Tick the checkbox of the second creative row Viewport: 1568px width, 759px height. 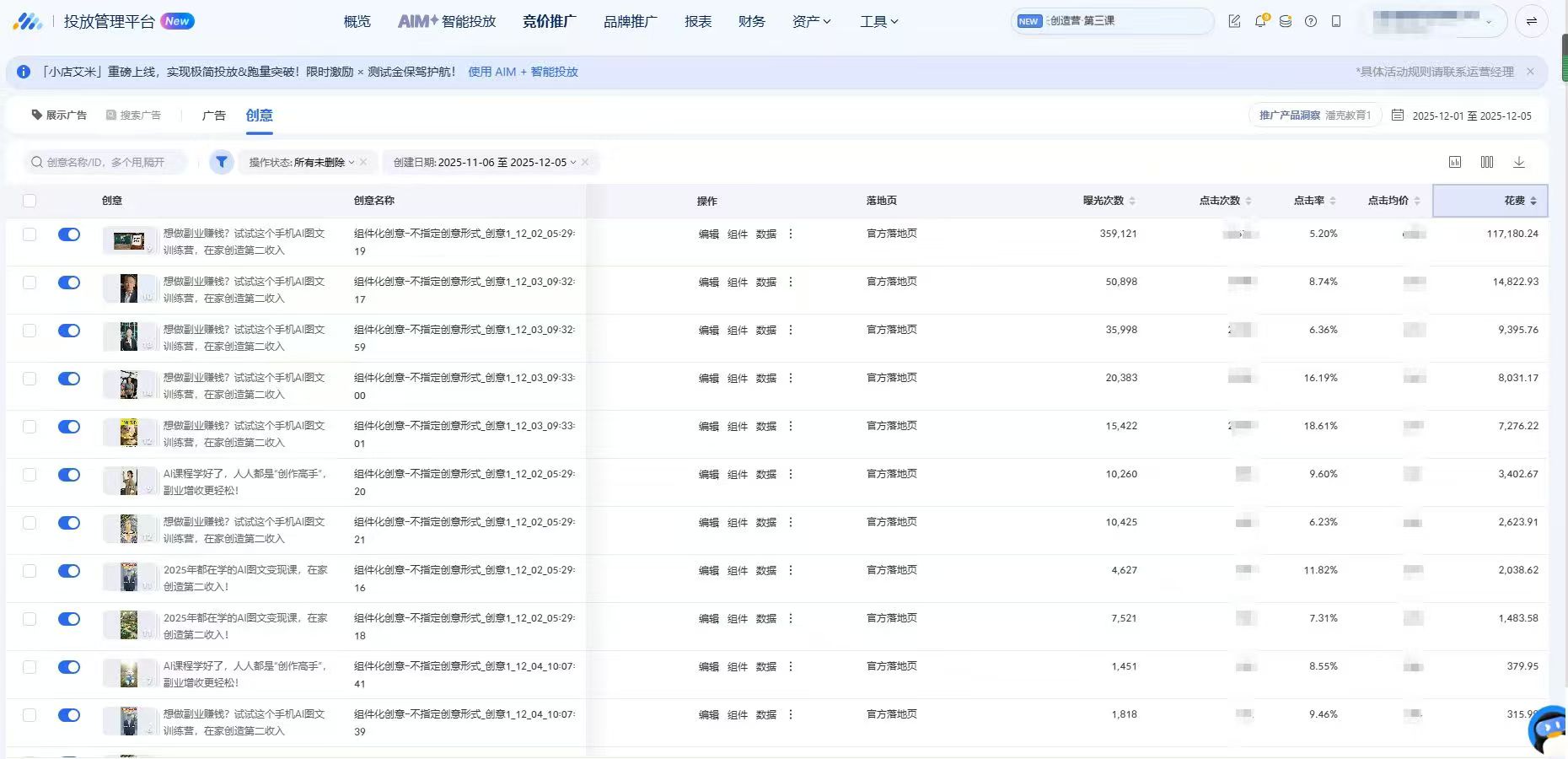pyautogui.click(x=30, y=283)
